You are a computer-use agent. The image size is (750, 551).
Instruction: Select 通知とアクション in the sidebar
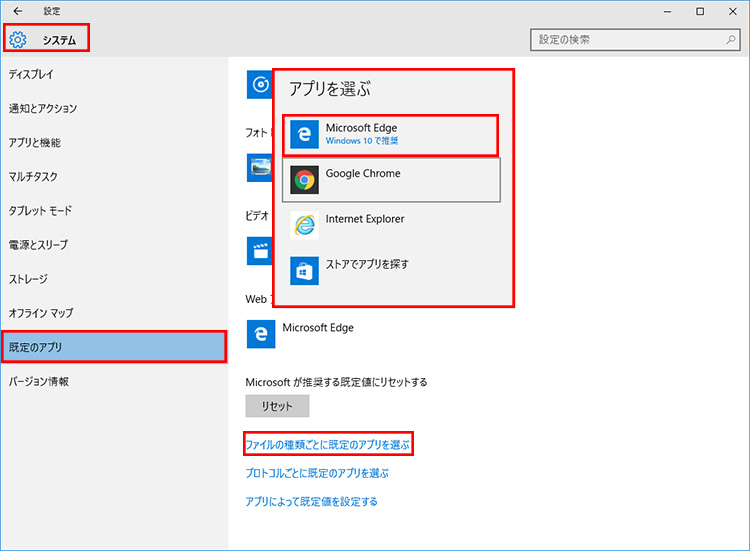[x=43, y=109]
